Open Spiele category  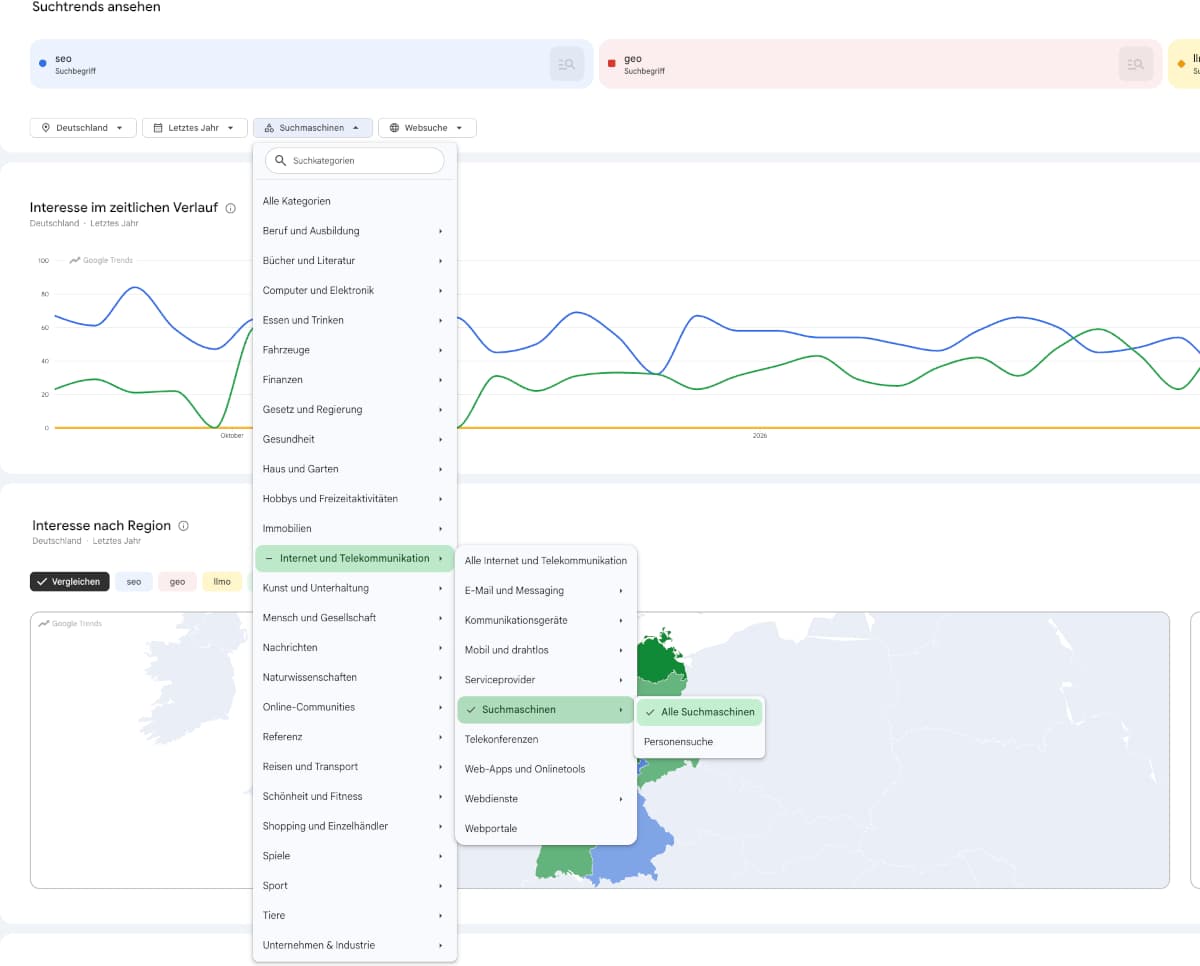pyautogui.click(x=355, y=856)
